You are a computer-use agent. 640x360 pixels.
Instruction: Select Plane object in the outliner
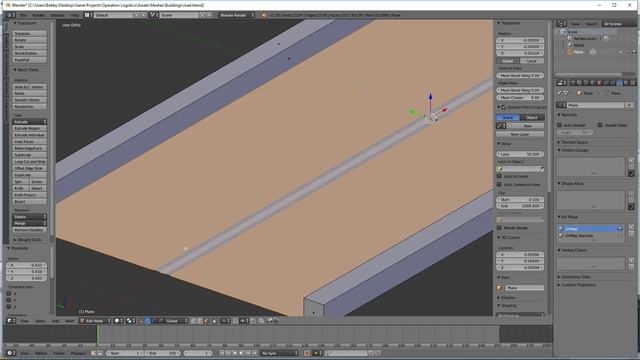[x=578, y=52]
